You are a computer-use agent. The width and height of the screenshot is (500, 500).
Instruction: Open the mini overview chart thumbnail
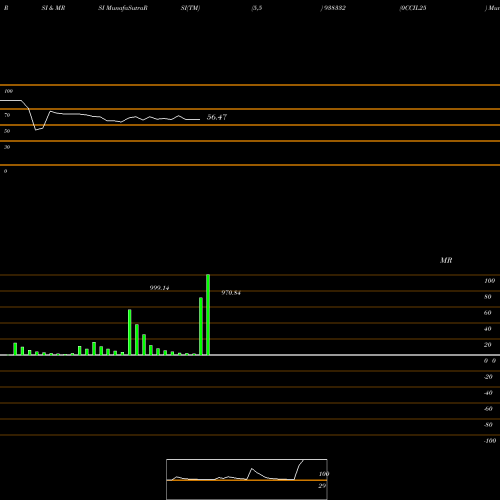247,479
